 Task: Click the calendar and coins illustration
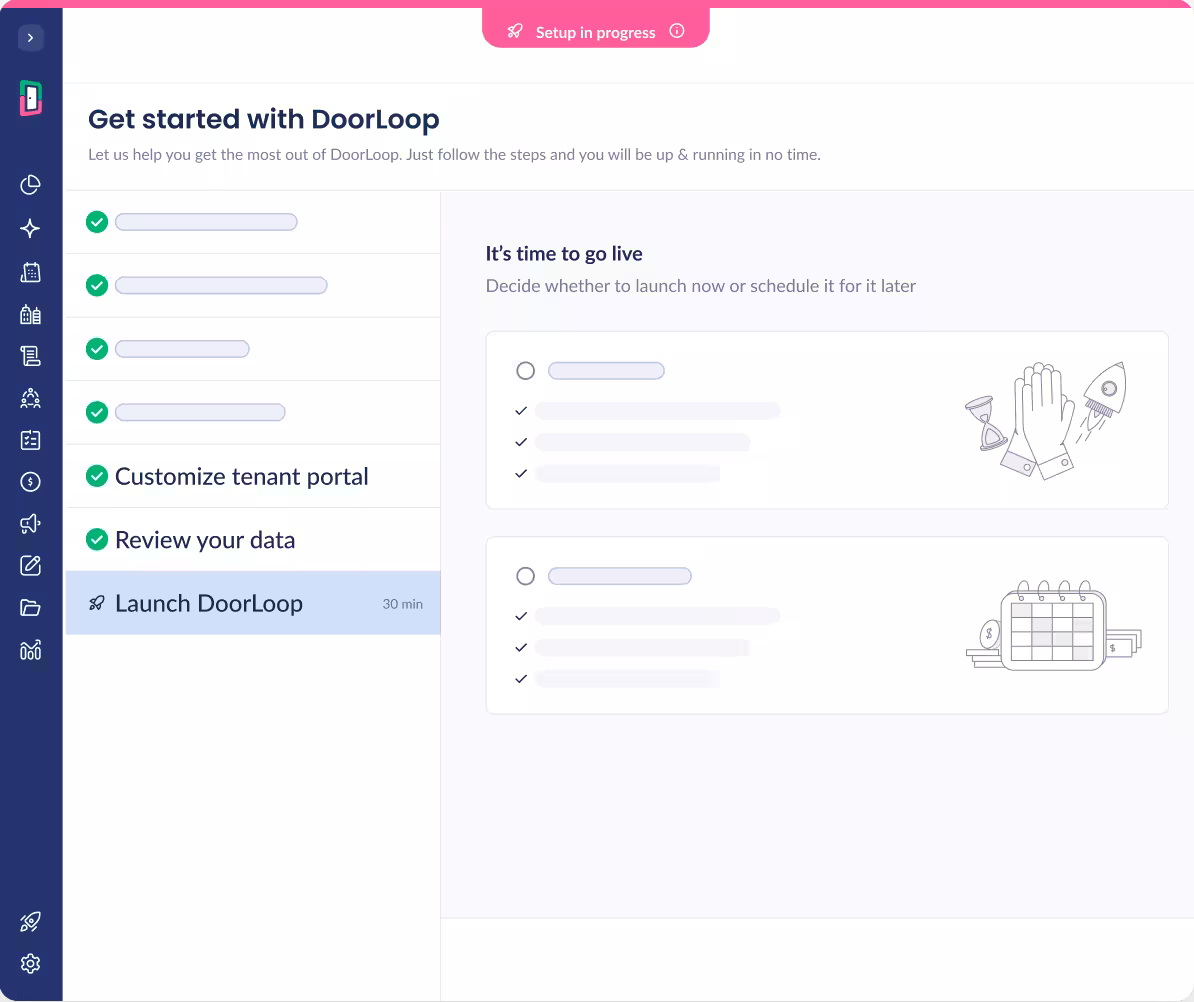click(x=1054, y=625)
